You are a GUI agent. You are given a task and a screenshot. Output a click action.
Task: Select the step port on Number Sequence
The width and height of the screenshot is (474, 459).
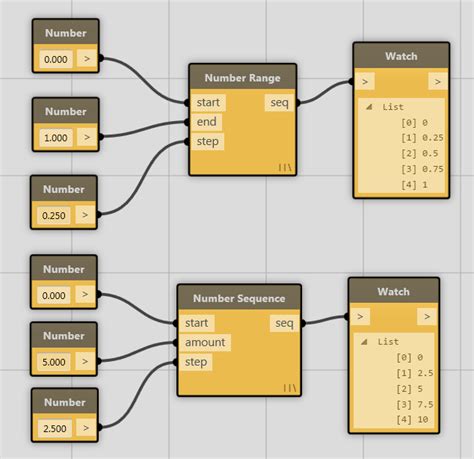tap(196, 362)
